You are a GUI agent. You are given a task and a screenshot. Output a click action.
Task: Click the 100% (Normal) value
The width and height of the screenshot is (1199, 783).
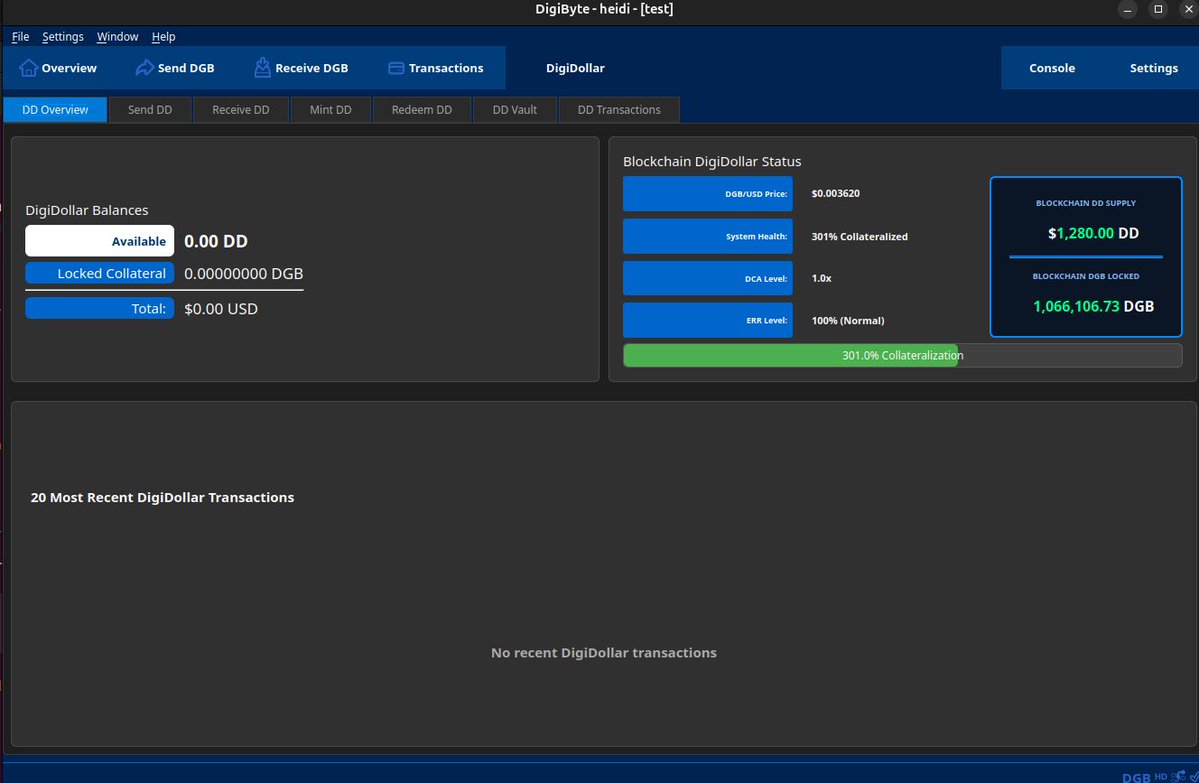point(847,320)
